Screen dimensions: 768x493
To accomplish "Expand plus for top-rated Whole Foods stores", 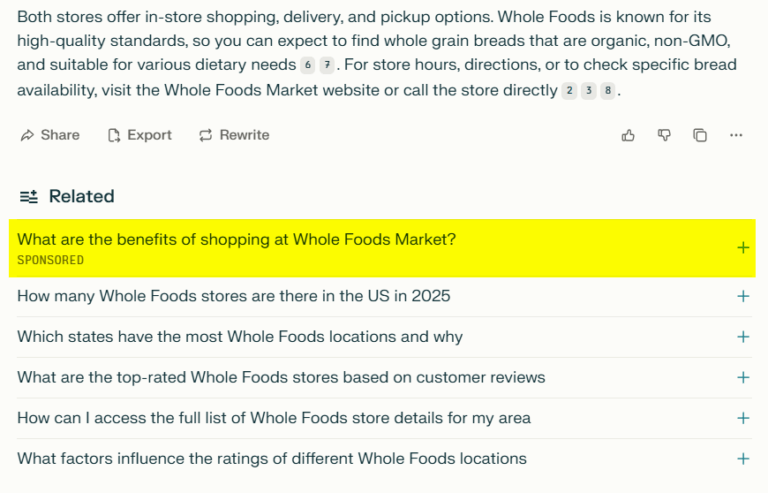I will click(742, 377).
